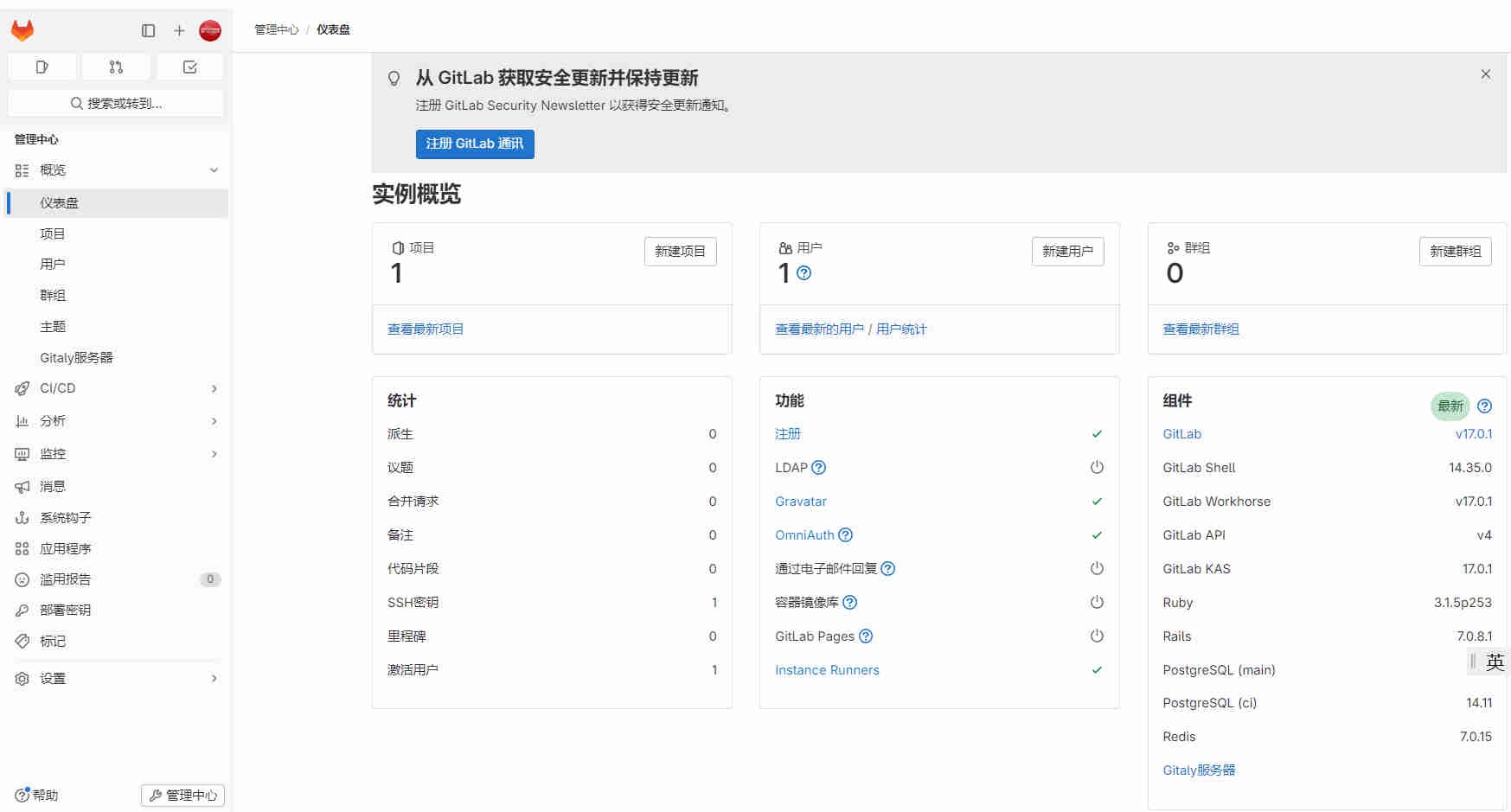This screenshot has width=1511, height=812.
Task: Click the LDAP help question icon
Action: pos(818,468)
